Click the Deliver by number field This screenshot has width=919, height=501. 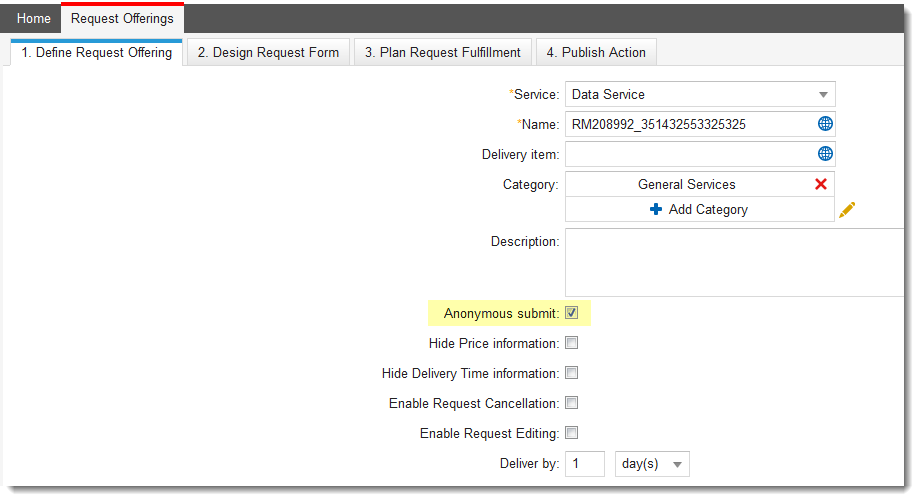point(585,464)
